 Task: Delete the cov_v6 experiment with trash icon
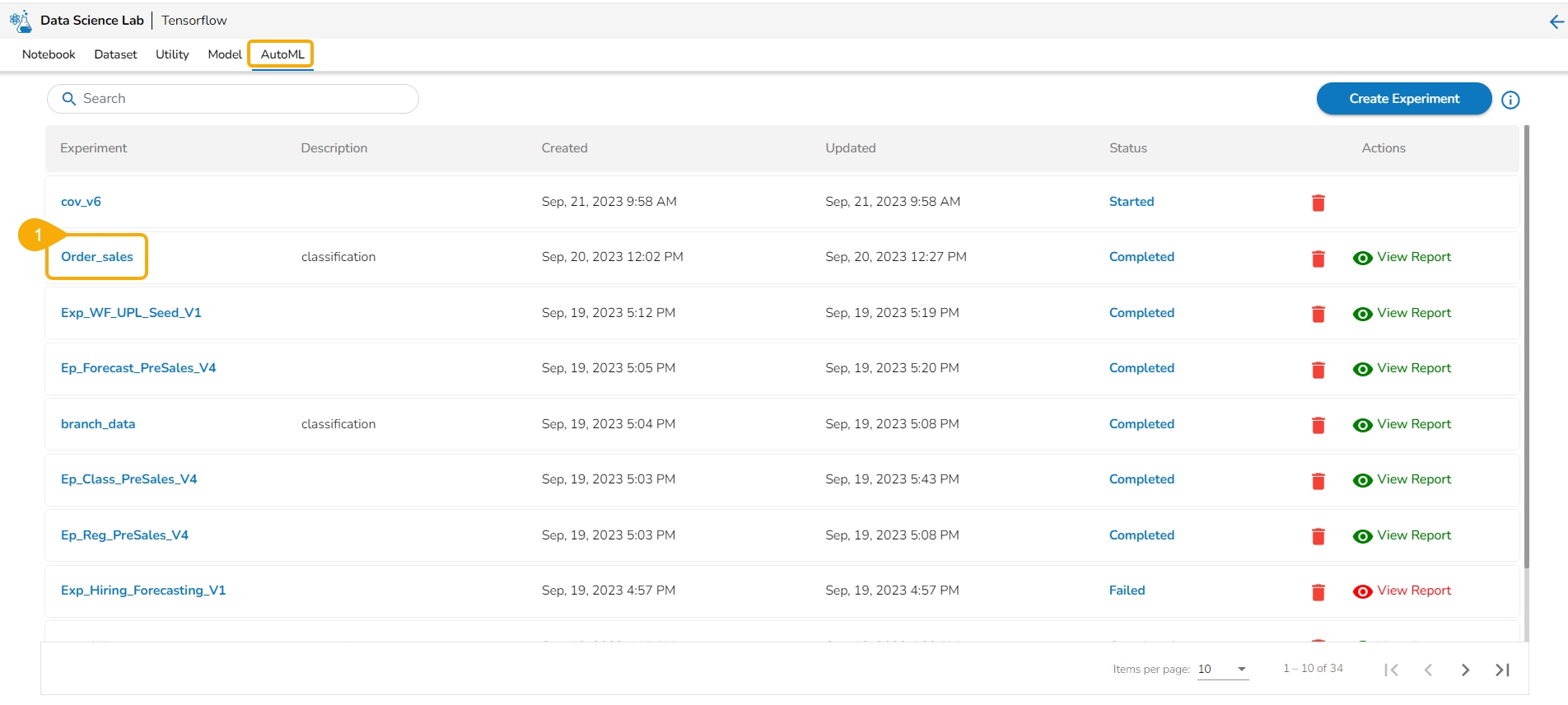1318,203
